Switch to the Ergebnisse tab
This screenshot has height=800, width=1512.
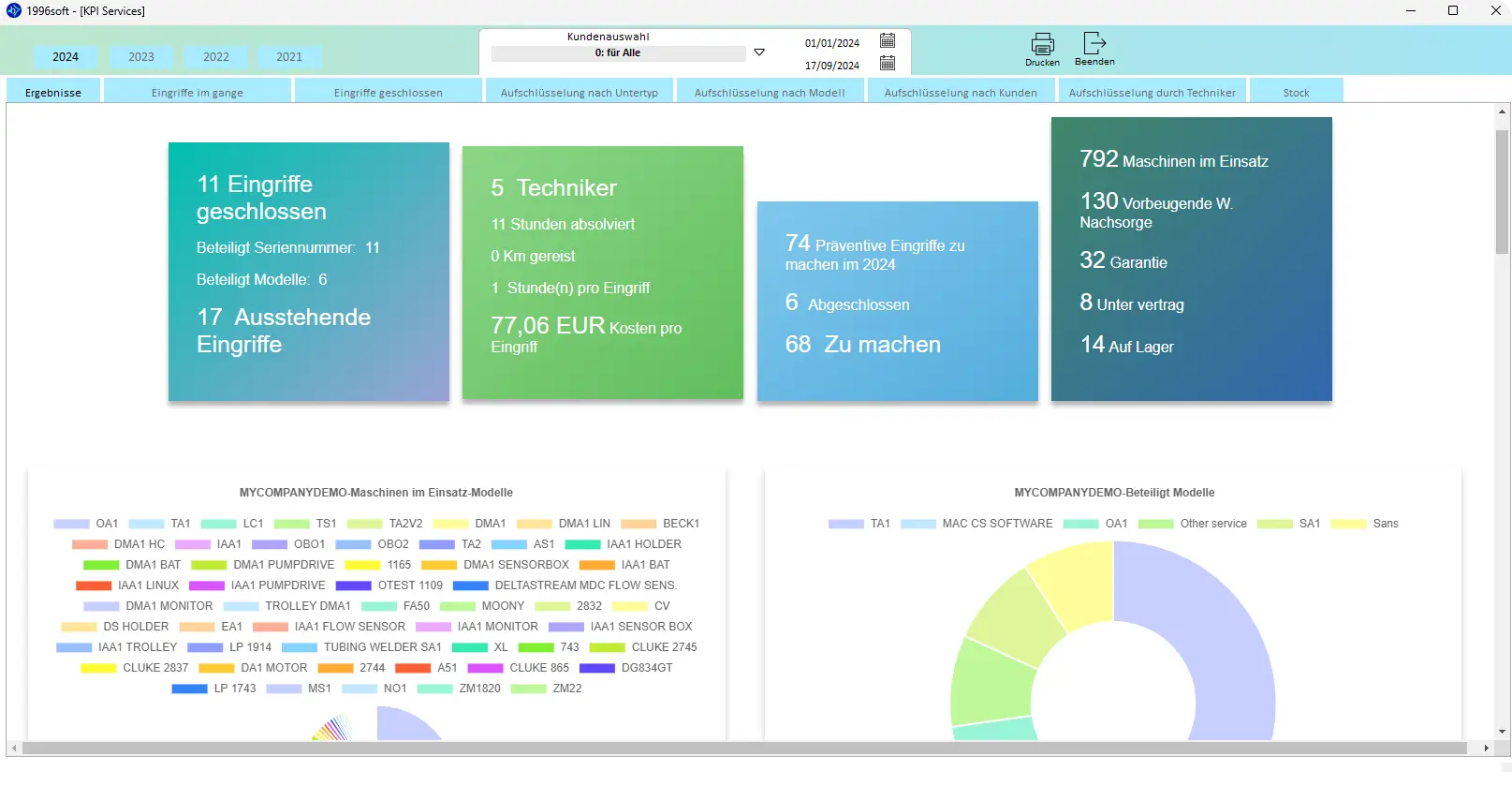tap(53, 92)
